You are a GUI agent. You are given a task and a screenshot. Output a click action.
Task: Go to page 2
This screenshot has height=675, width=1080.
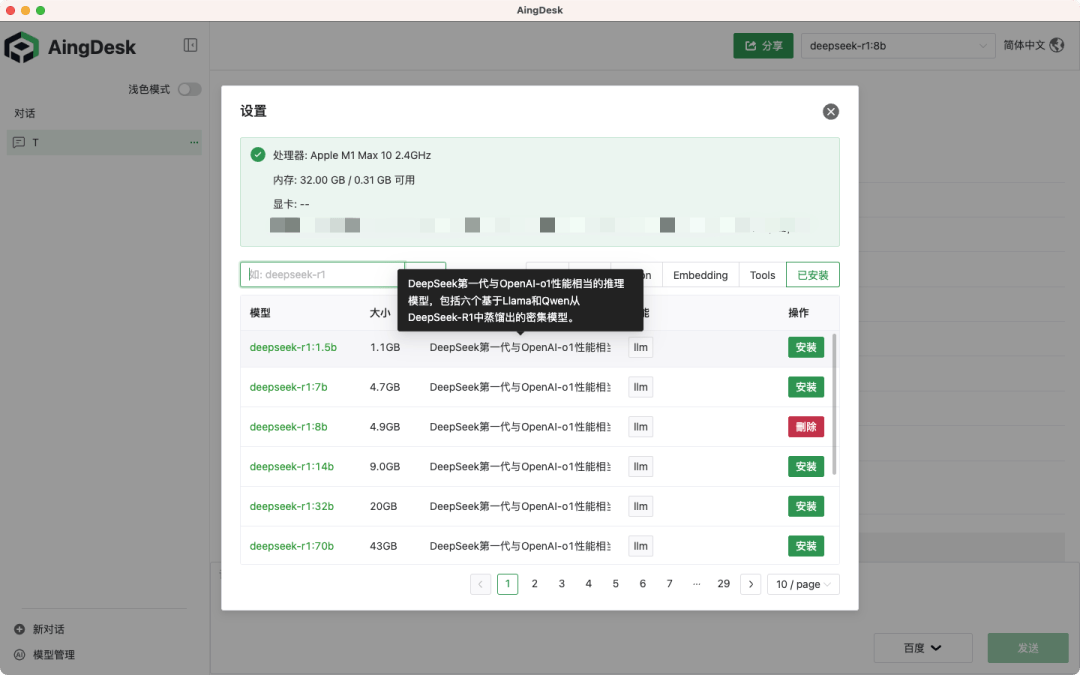[x=534, y=584]
